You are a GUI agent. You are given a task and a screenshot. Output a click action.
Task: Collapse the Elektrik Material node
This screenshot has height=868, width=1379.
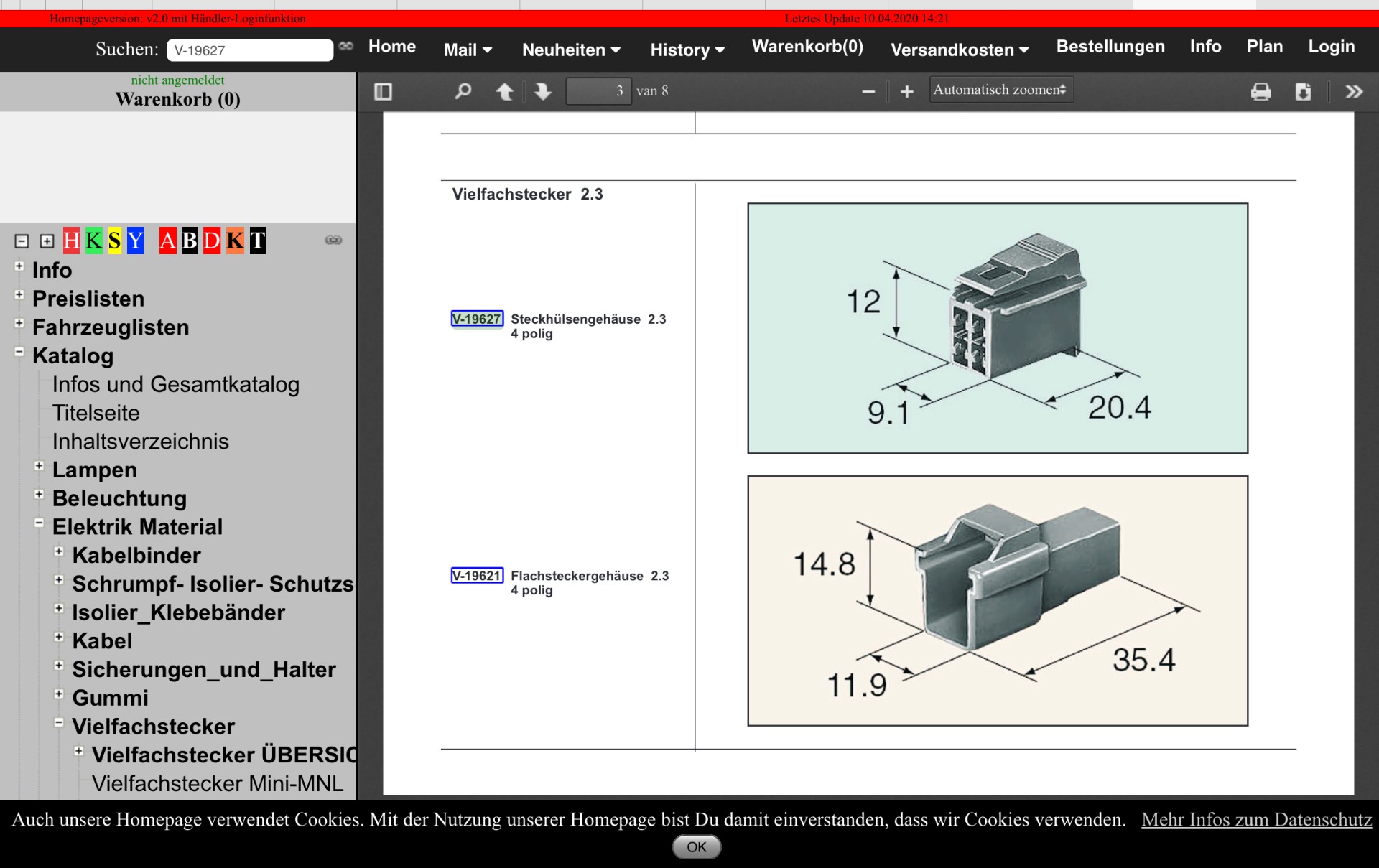tap(40, 523)
